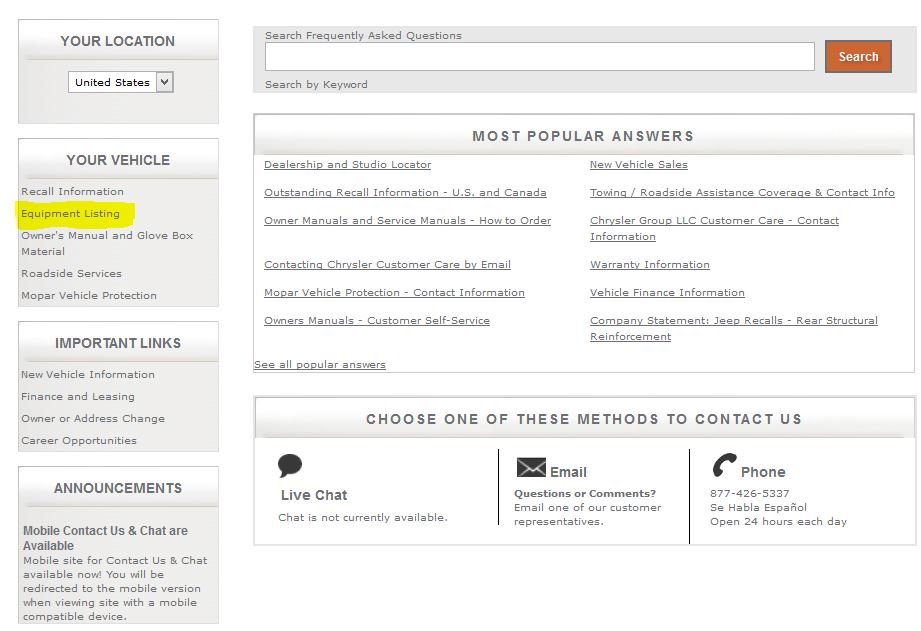Click the Email envelope icon
Image resolution: width=921 pixels, height=631 pixels.
tap(531, 468)
